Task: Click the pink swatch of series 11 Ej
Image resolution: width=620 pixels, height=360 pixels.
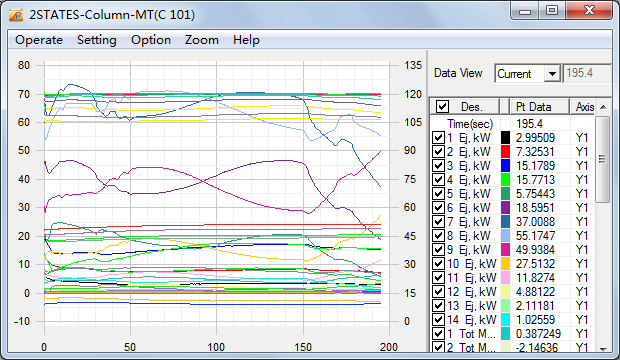Action: pos(505,278)
